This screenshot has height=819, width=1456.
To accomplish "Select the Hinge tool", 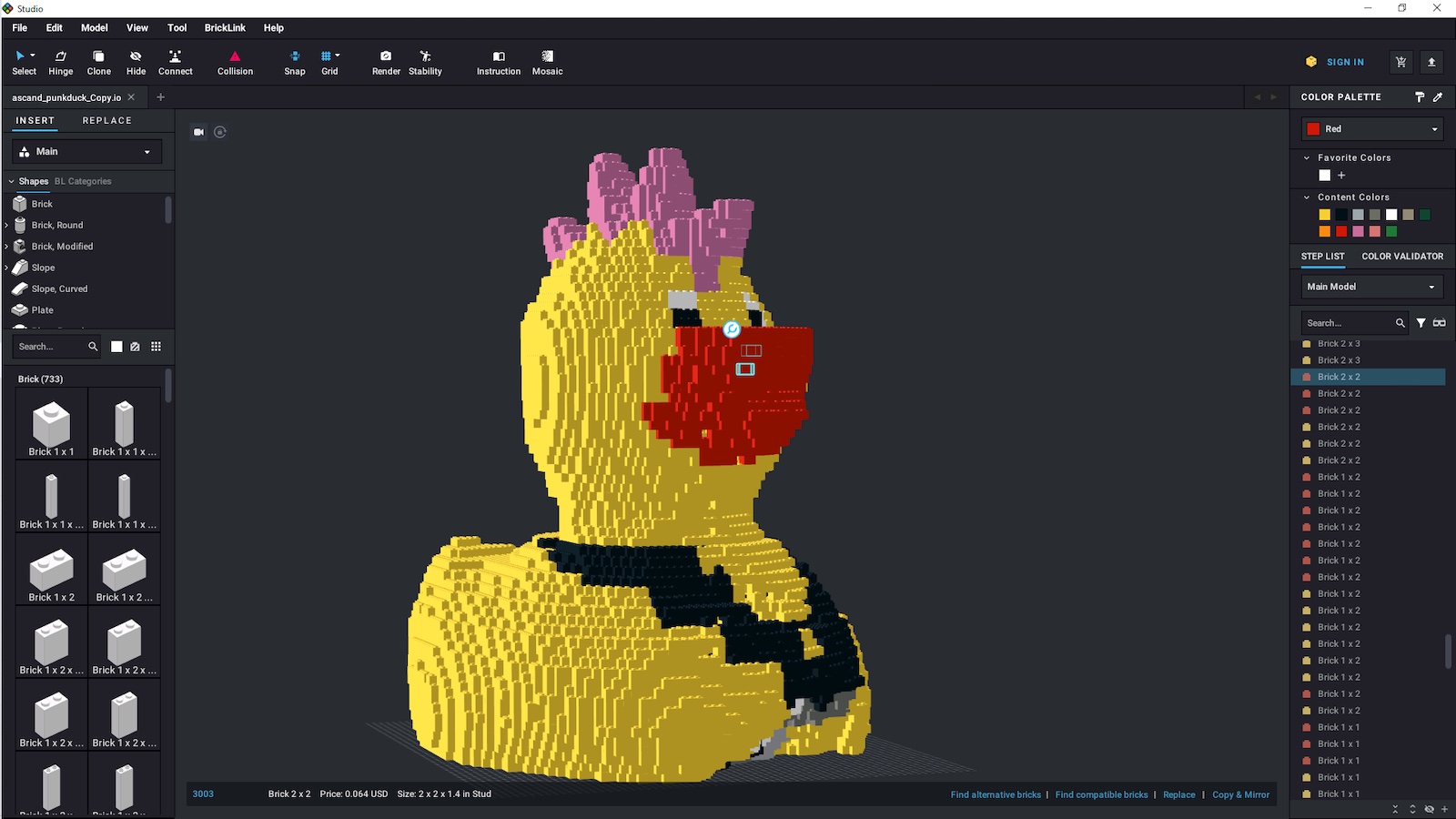I will [60, 62].
